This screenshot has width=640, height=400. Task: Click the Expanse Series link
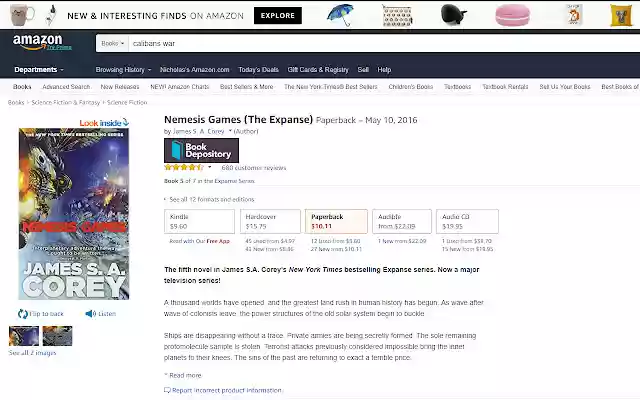pyautogui.click(x=233, y=181)
